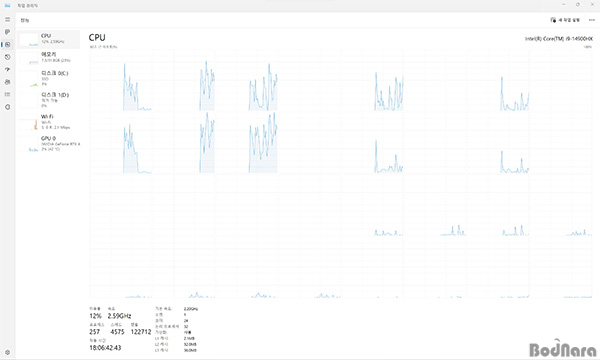Select Disk 0 (C:) performance entry
600x360 pixels.
(49, 78)
